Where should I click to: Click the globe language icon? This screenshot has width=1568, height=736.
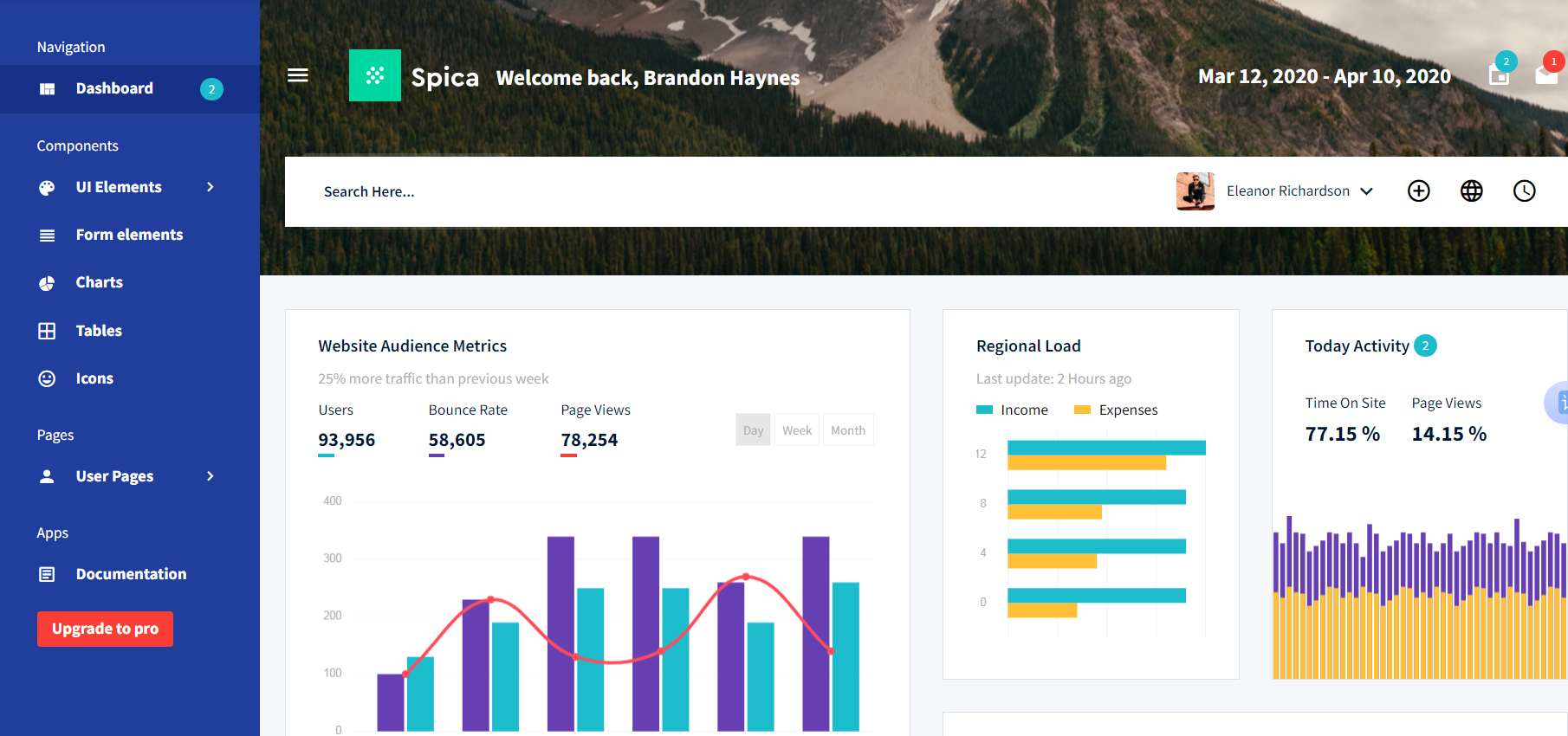pos(1471,191)
